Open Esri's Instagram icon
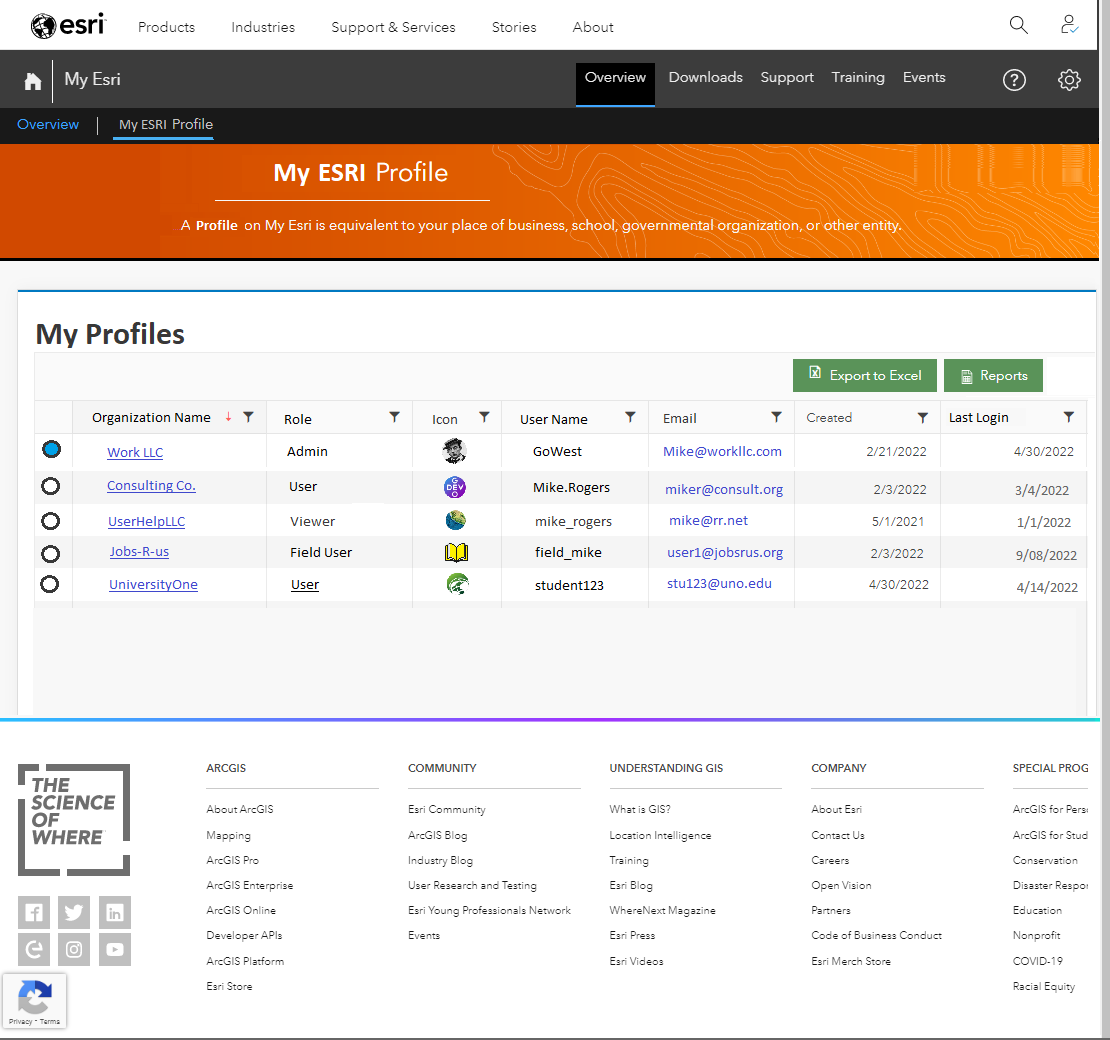 (73, 948)
